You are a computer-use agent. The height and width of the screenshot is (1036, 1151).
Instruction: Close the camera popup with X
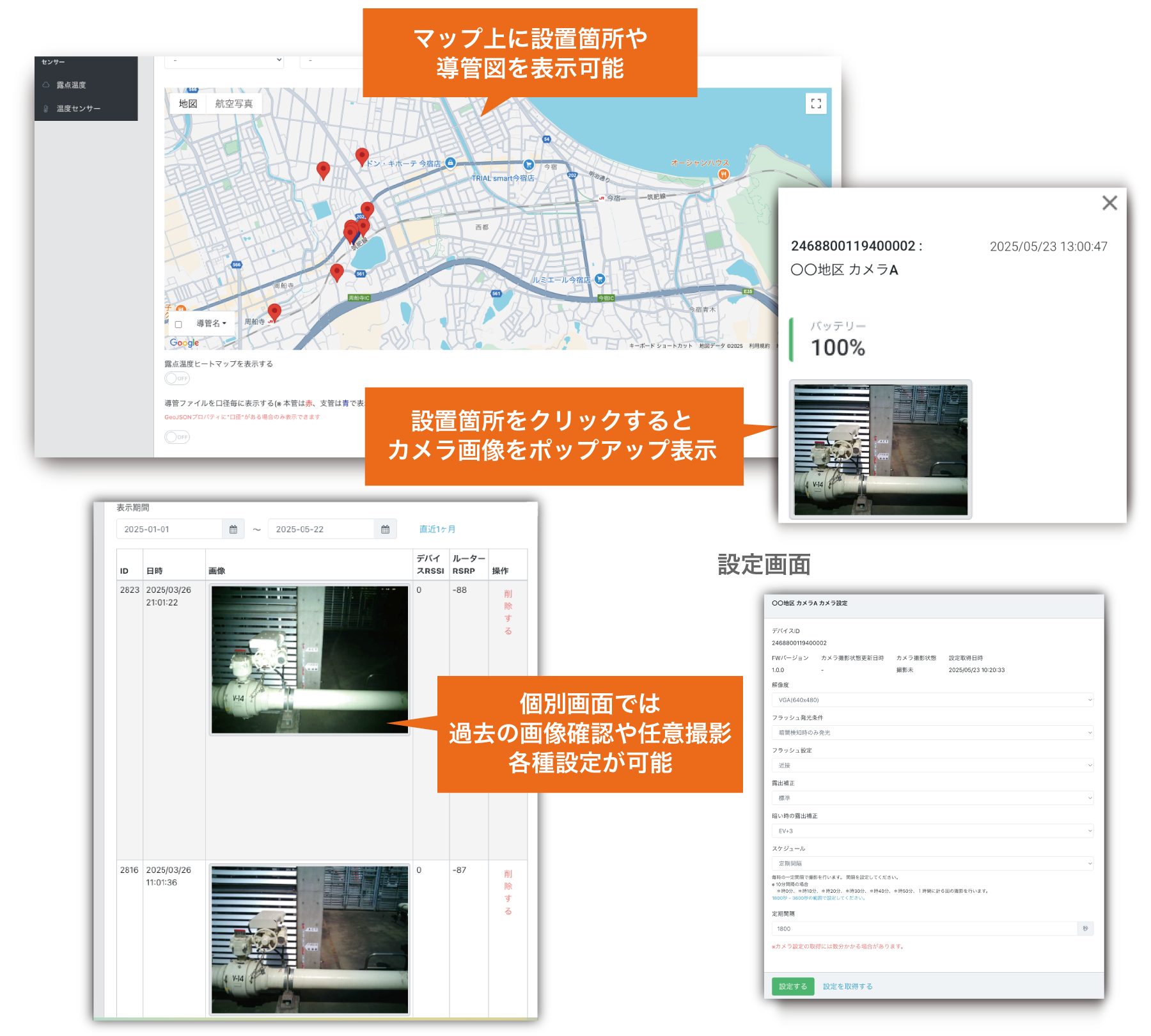click(x=1109, y=203)
